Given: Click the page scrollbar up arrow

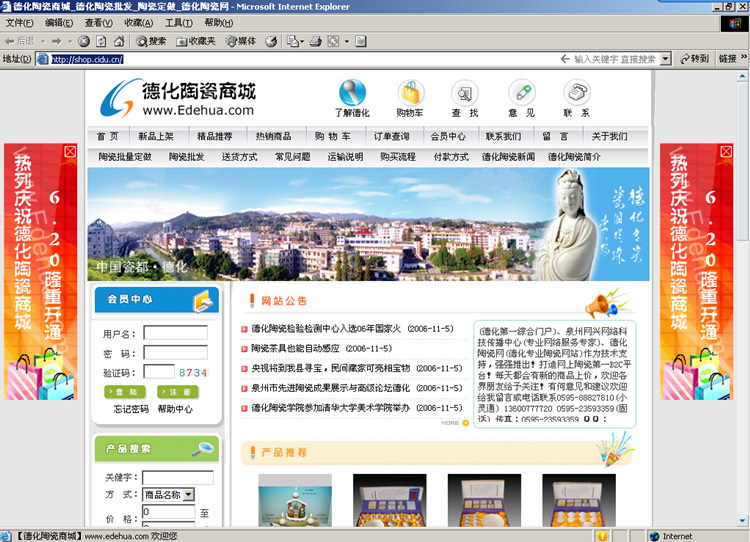Looking at the screenshot, I should [x=742, y=76].
